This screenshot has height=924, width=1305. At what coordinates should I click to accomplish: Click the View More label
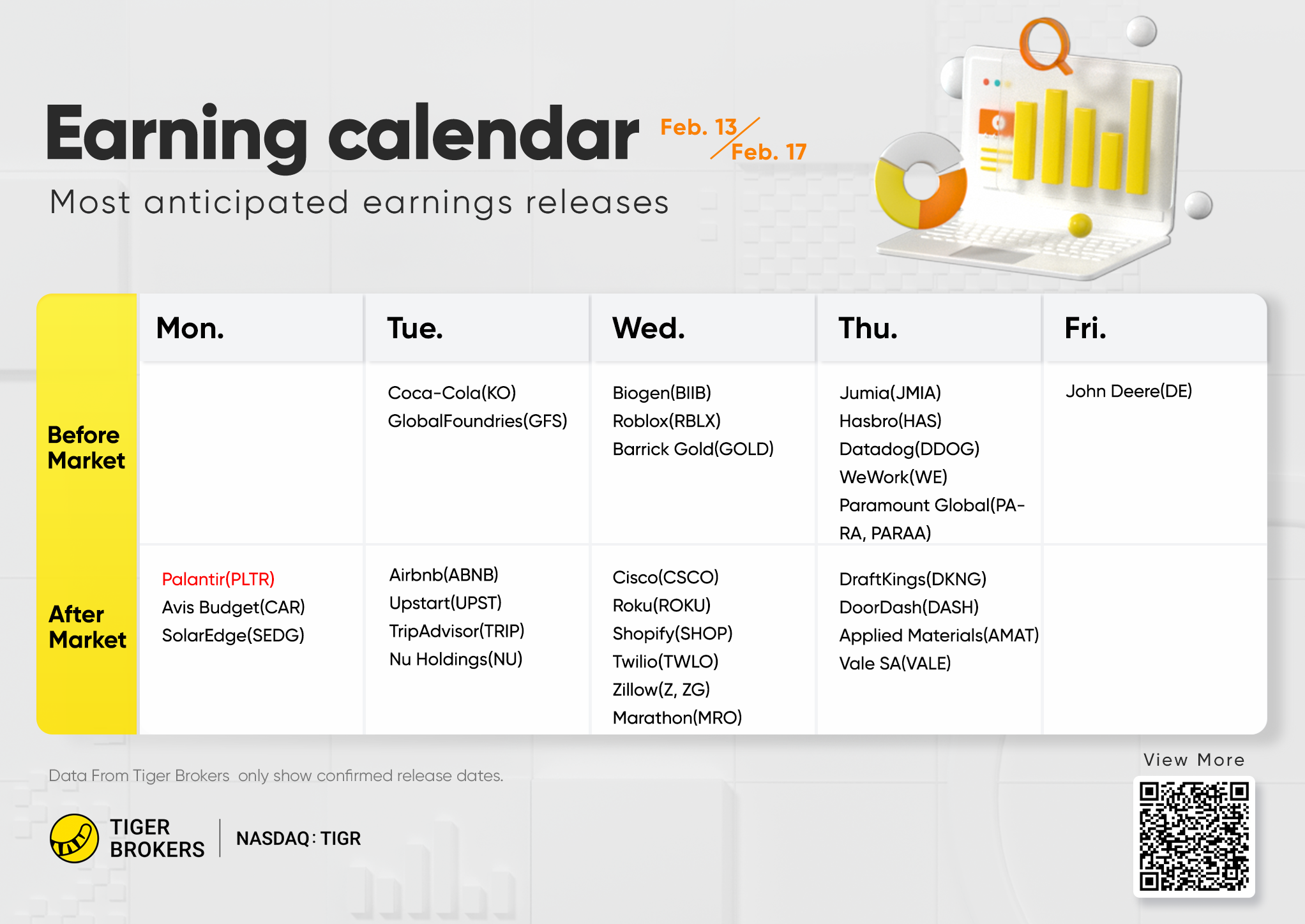1194,759
